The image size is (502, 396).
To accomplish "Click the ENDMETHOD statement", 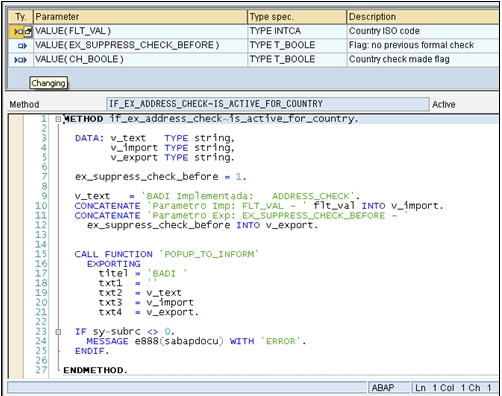I will click(95, 370).
